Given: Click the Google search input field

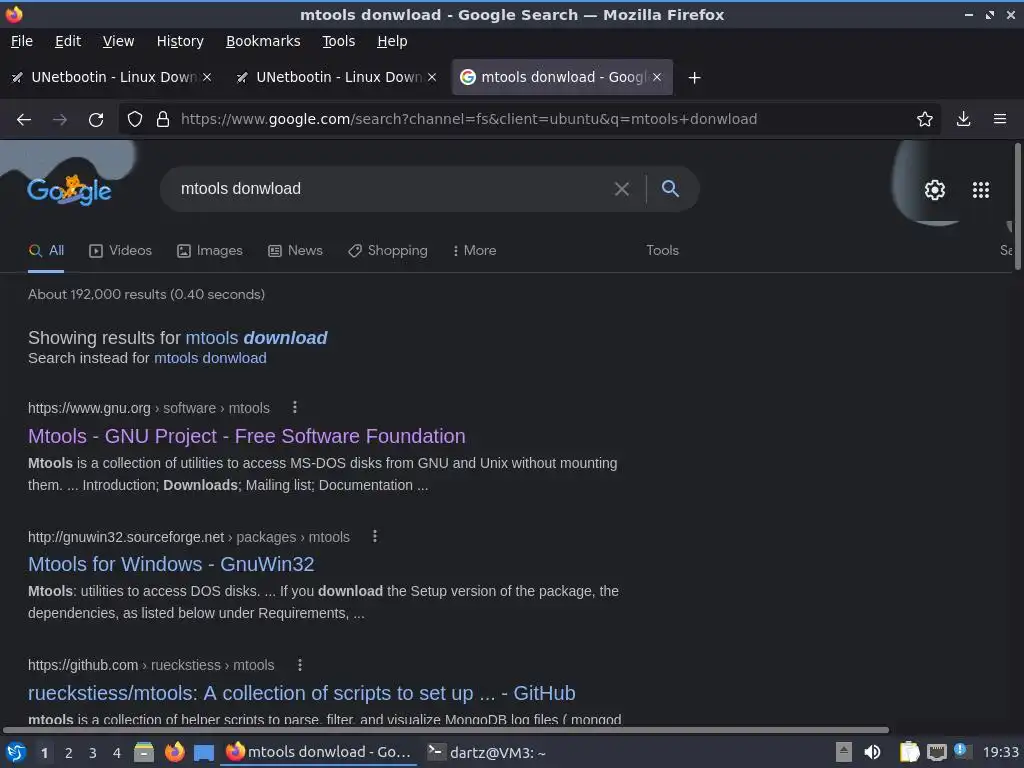Looking at the screenshot, I should coord(392,189).
